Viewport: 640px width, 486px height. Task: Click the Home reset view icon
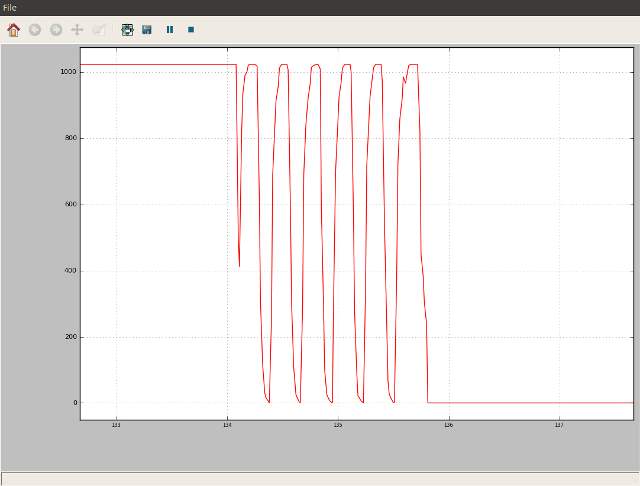coord(13,30)
